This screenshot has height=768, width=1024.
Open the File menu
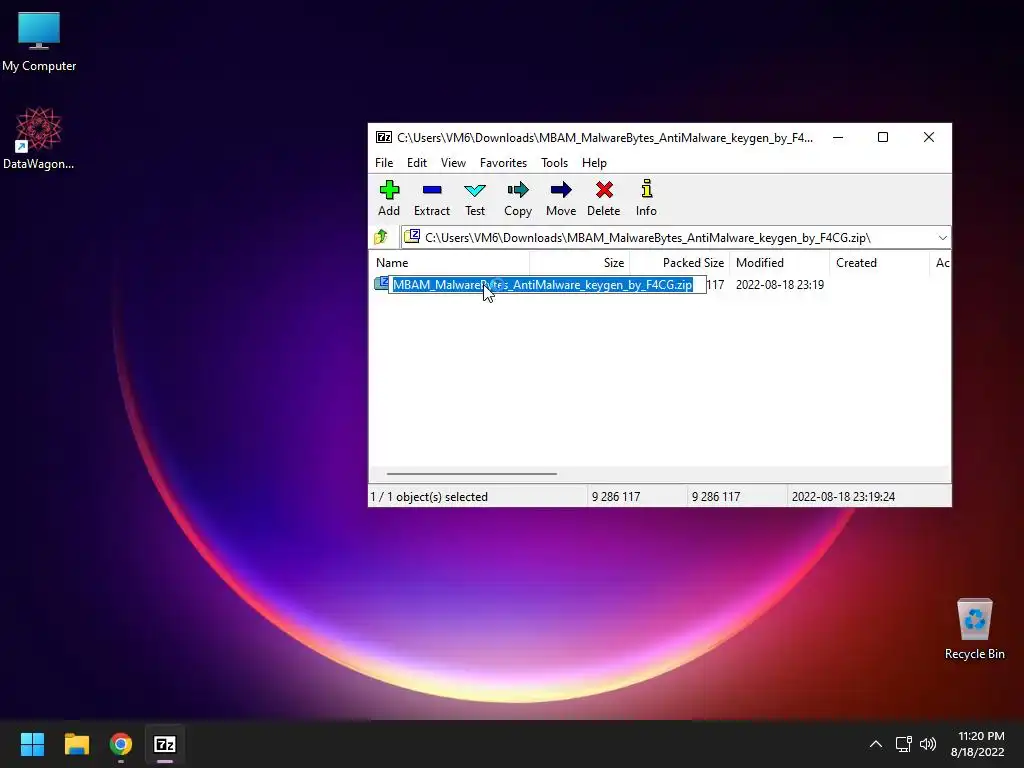pos(384,163)
